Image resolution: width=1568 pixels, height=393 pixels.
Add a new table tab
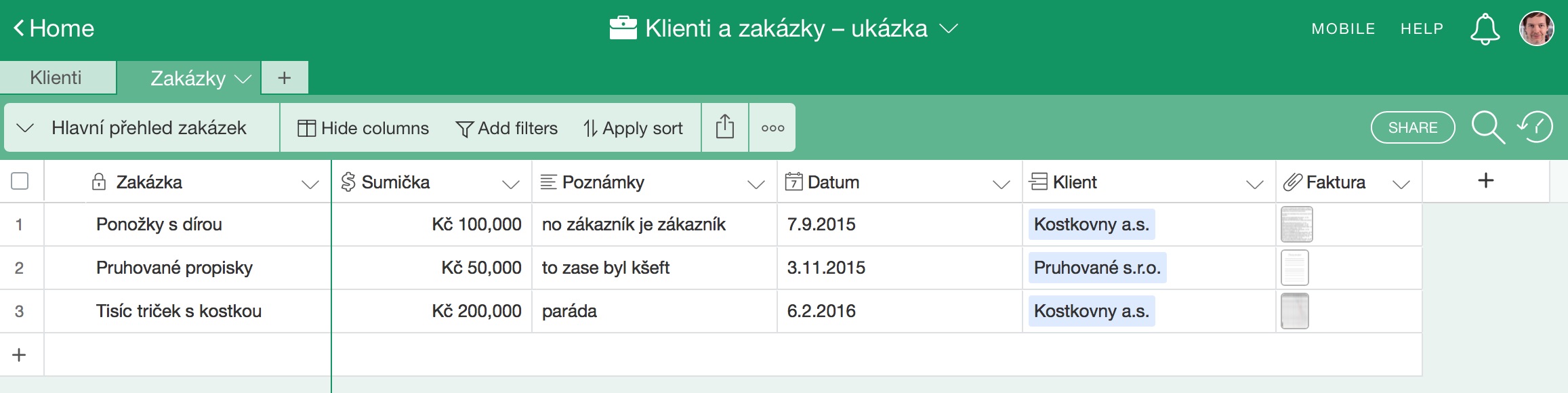click(x=284, y=78)
